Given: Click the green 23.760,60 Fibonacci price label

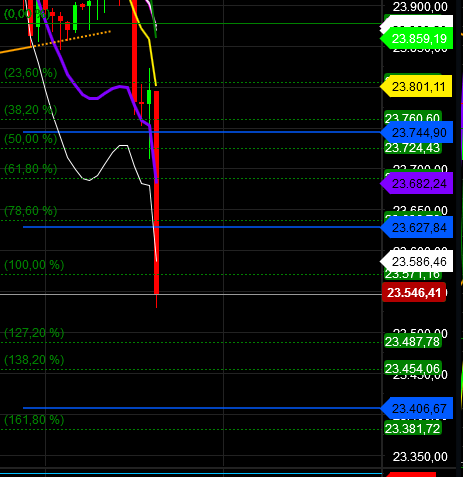Looking at the screenshot, I should tap(413, 117).
